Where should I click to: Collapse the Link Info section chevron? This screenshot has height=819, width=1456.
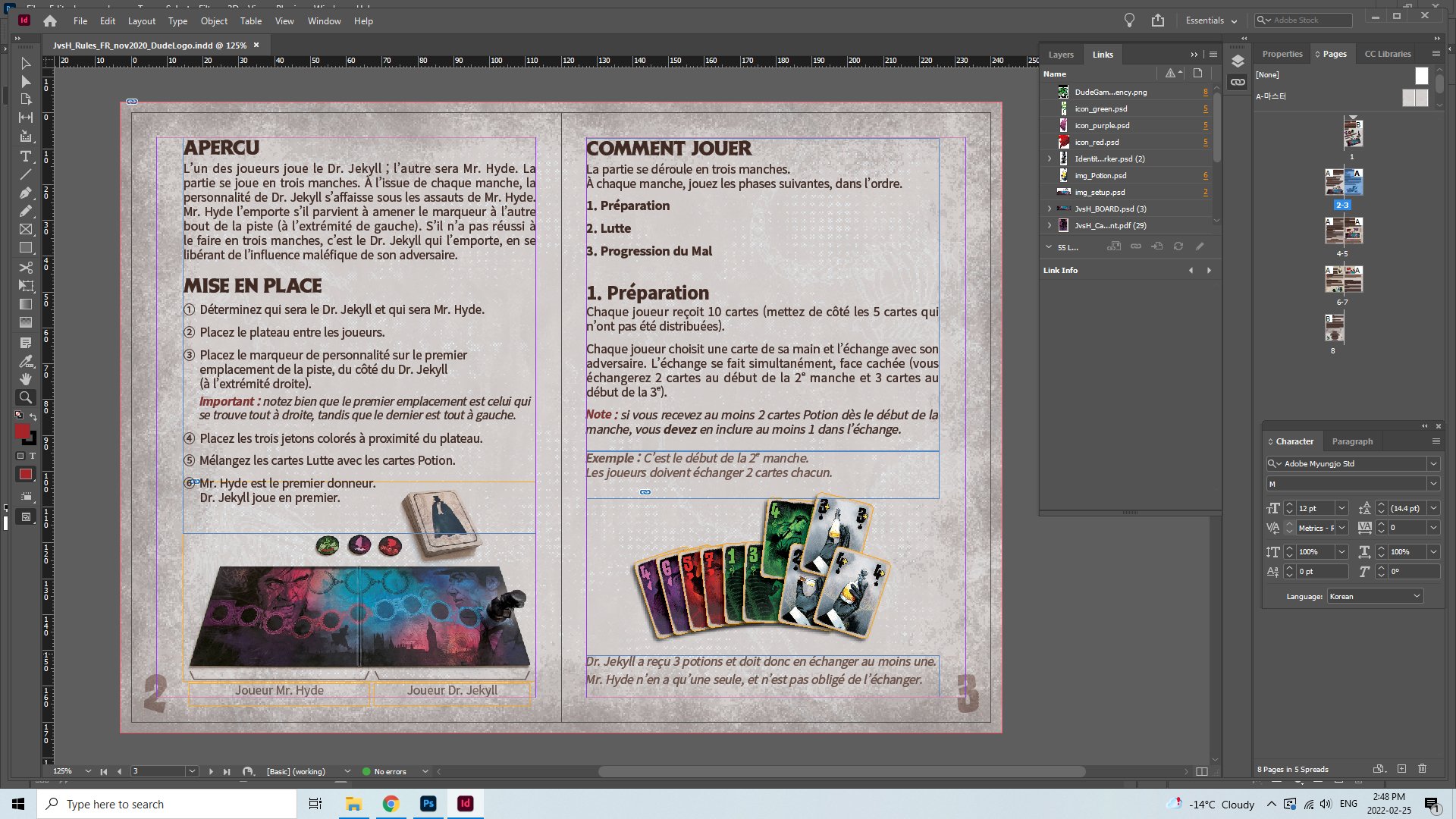pos(1049,246)
